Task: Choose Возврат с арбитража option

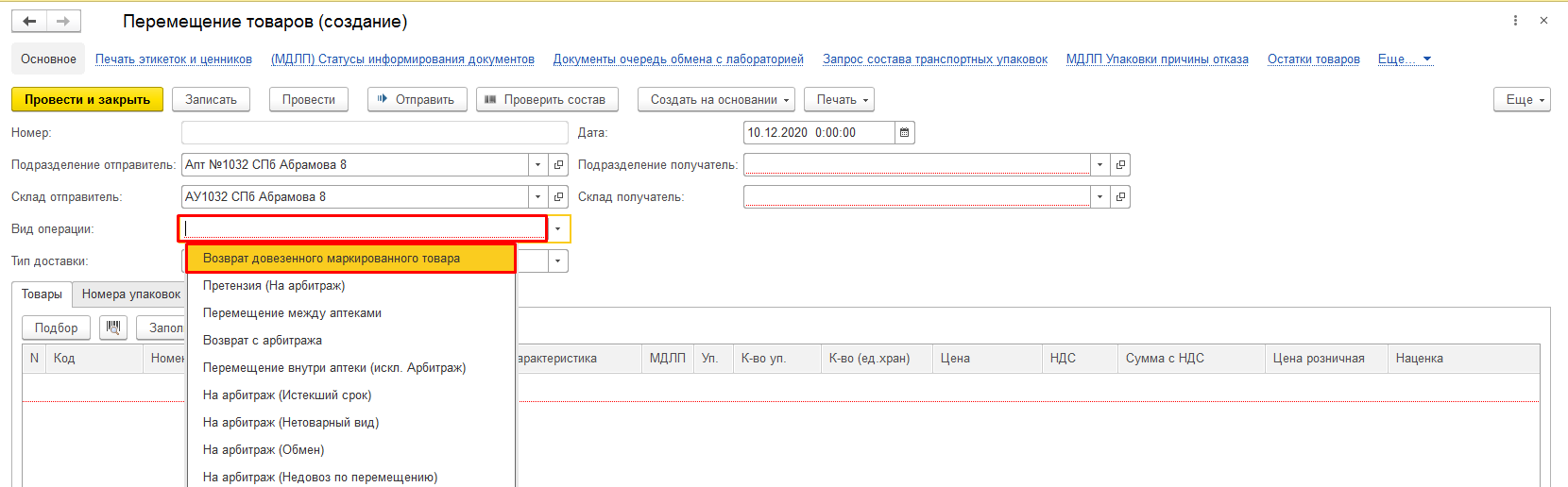Action: (263, 341)
